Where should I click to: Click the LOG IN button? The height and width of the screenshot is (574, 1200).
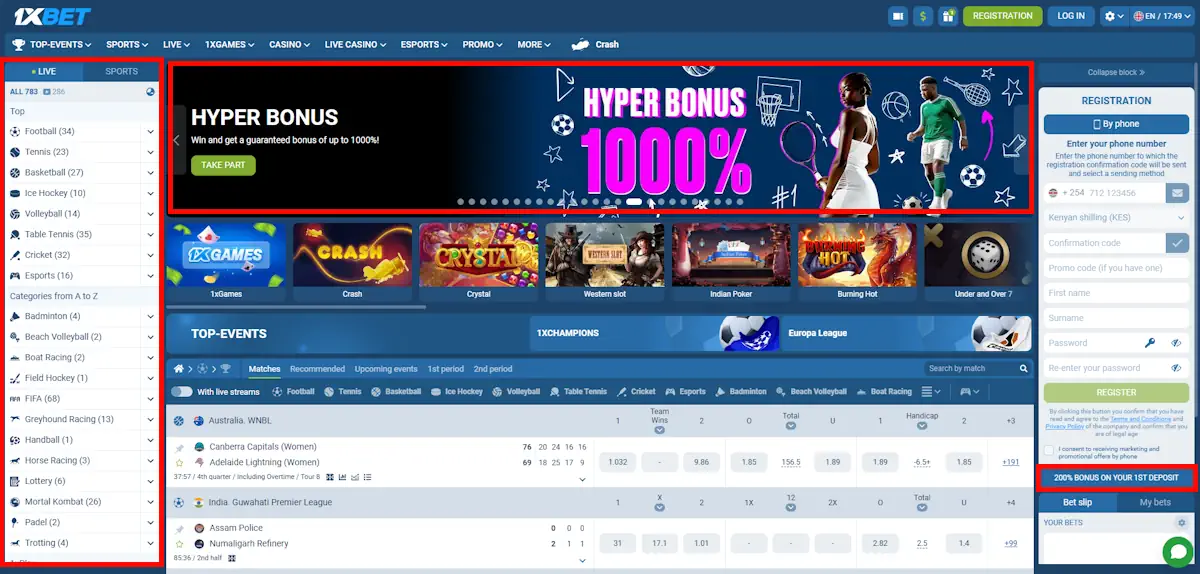[x=1071, y=16]
